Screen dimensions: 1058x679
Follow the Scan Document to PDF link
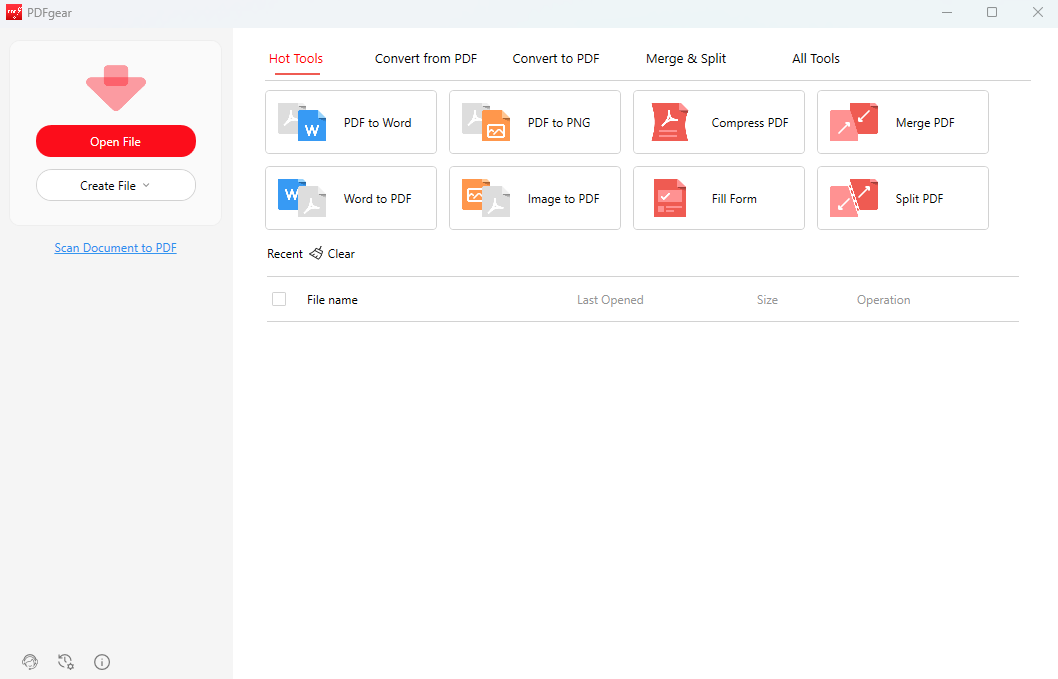click(115, 248)
